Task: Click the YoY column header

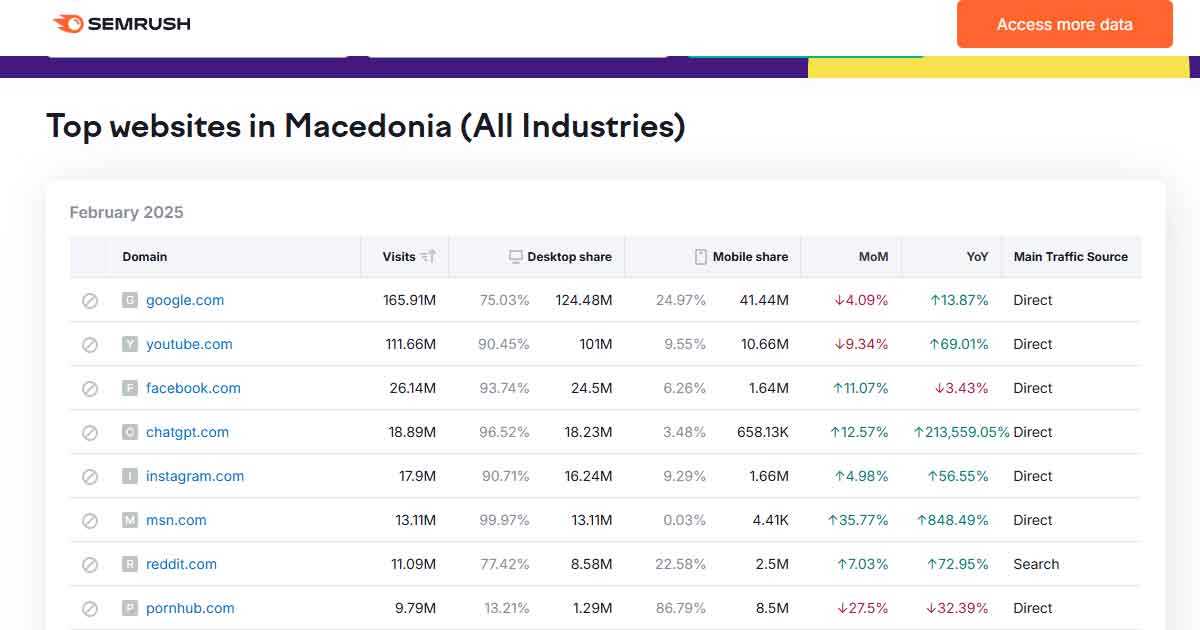Action: point(977,257)
